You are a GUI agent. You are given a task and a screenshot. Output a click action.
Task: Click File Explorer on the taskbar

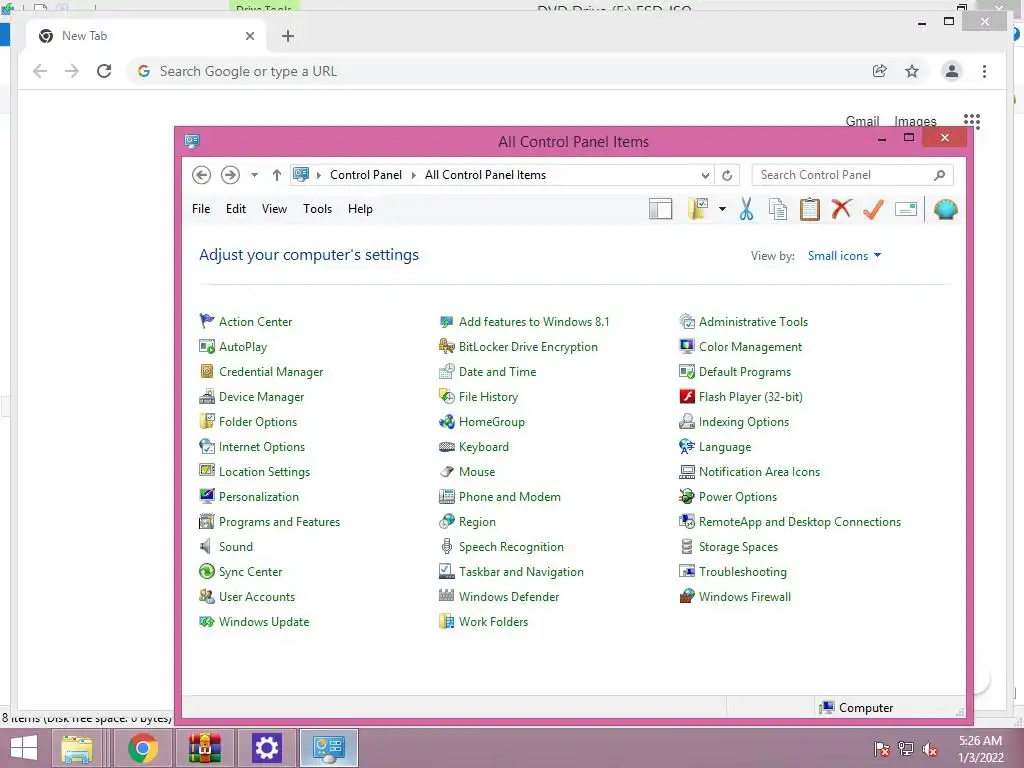(x=77, y=748)
